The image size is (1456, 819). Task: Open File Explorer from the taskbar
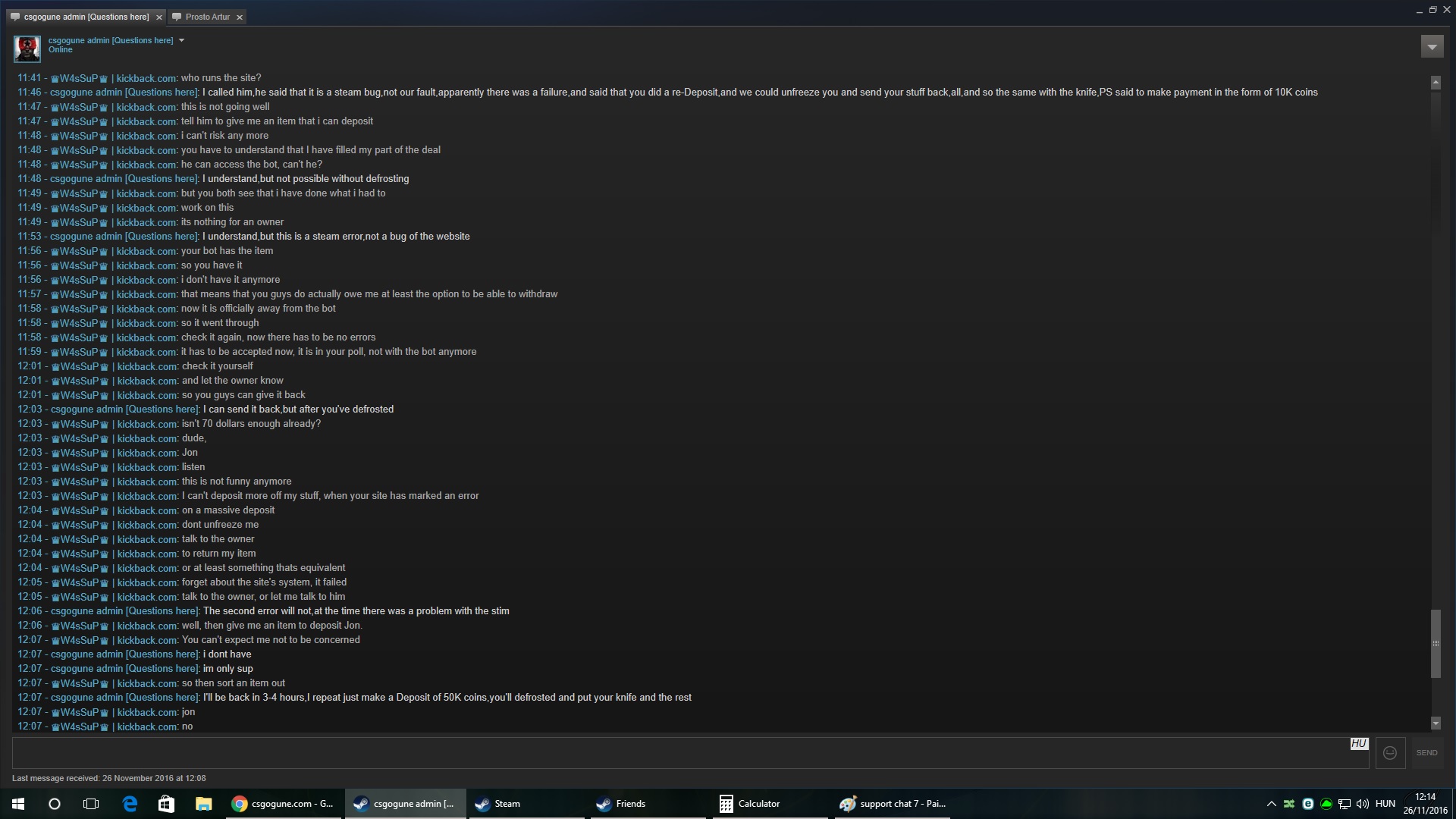click(203, 804)
